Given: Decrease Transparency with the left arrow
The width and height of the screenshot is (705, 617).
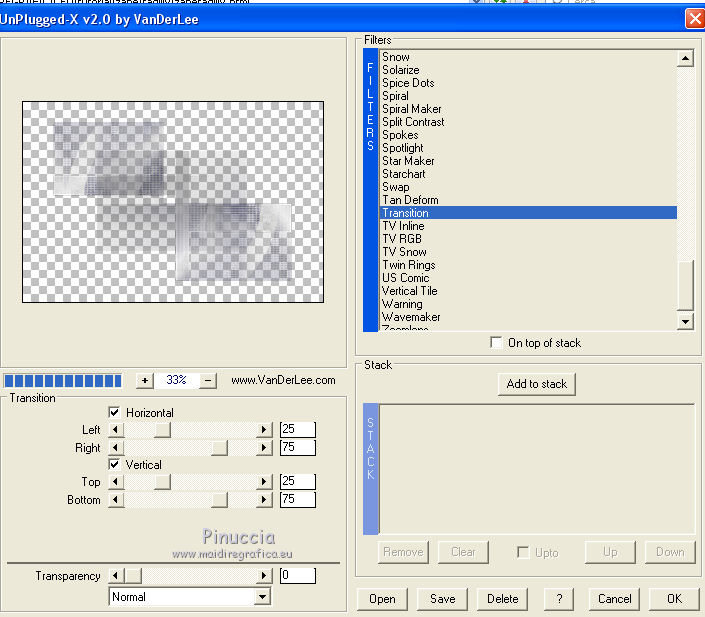Looking at the screenshot, I should point(116,576).
